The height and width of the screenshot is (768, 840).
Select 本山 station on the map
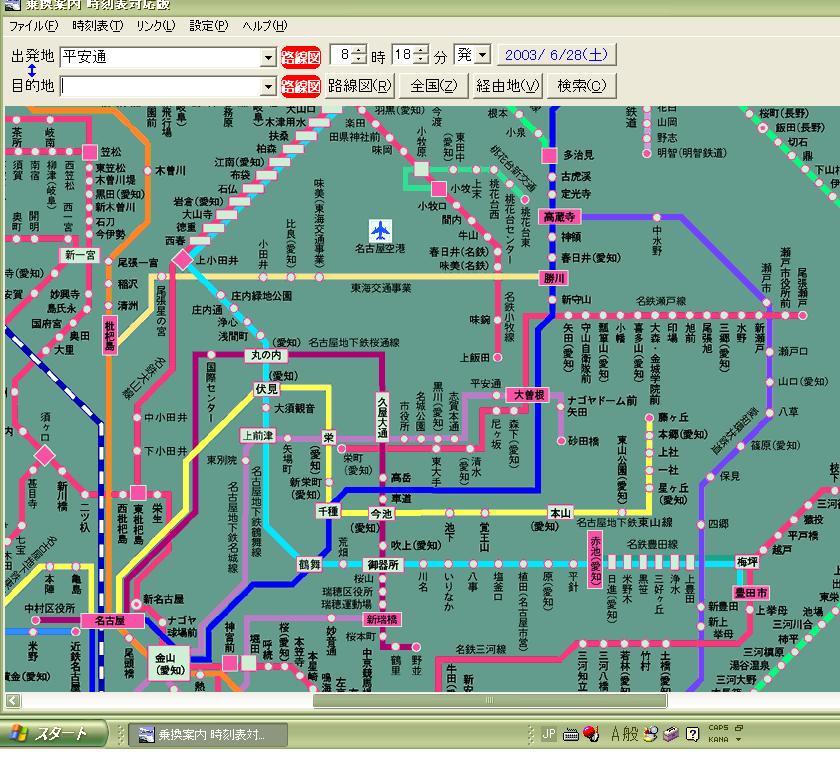[560, 513]
